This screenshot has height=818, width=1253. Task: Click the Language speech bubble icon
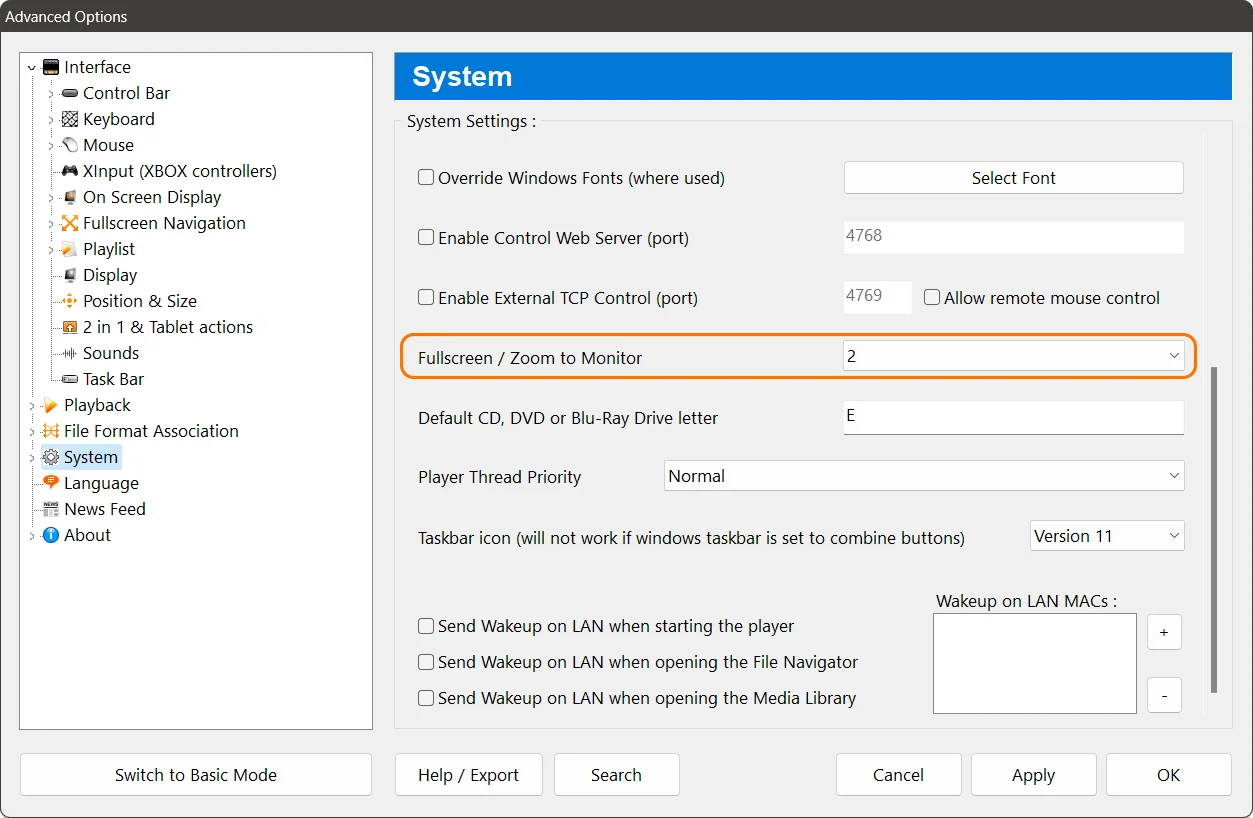[x=51, y=483]
